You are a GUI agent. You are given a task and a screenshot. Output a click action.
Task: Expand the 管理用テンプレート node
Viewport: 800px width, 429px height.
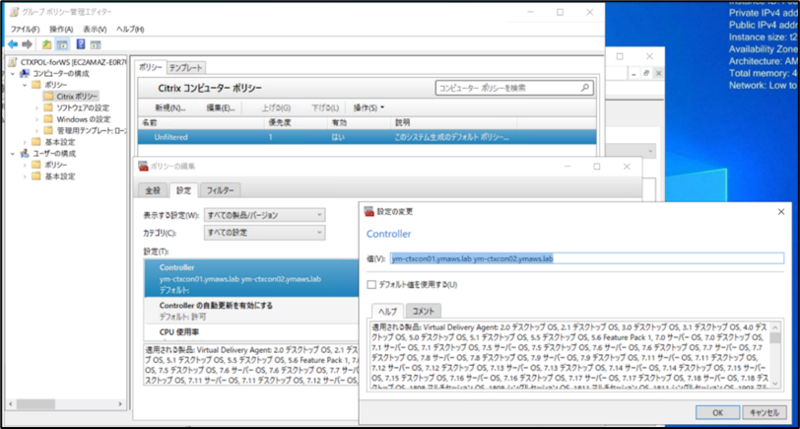(37, 131)
